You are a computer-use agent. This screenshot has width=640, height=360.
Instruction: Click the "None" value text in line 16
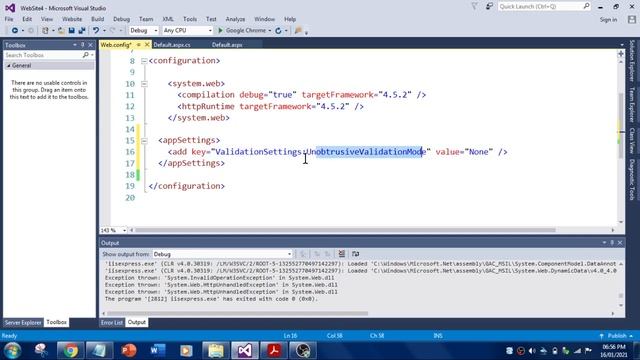tap(478, 152)
